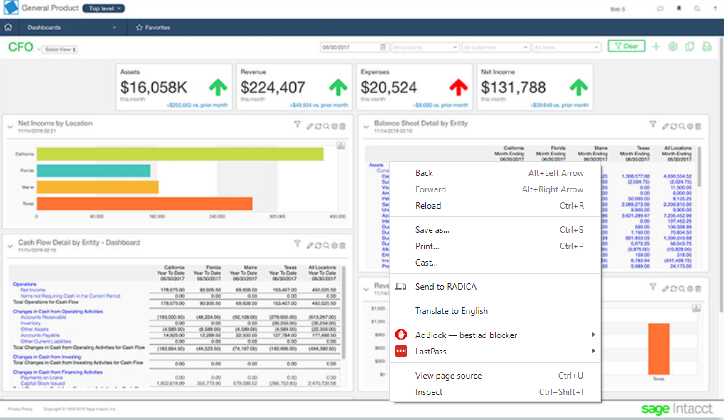Edit the Balance Sheet Detail by Entity panel

(665, 126)
